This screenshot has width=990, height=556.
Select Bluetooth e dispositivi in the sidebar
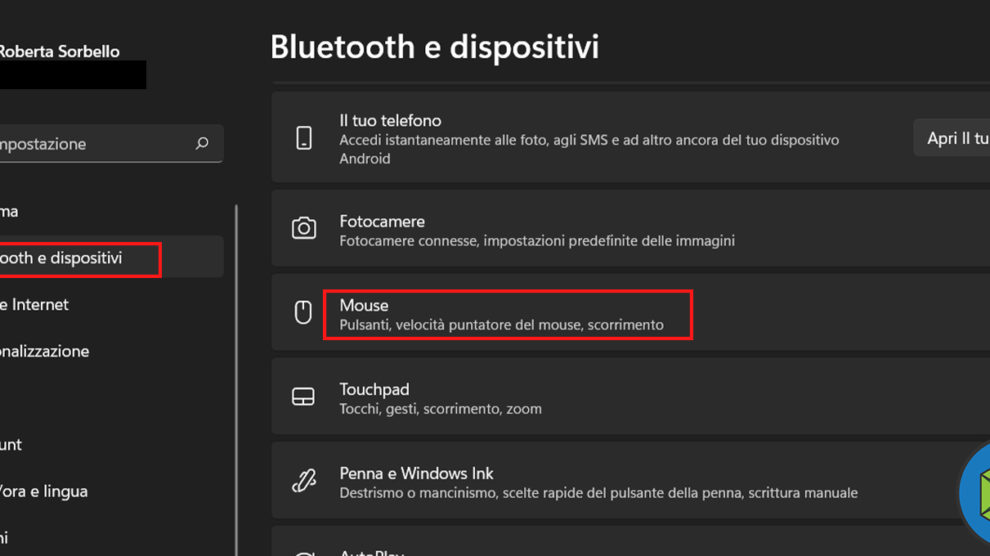tap(62, 258)
